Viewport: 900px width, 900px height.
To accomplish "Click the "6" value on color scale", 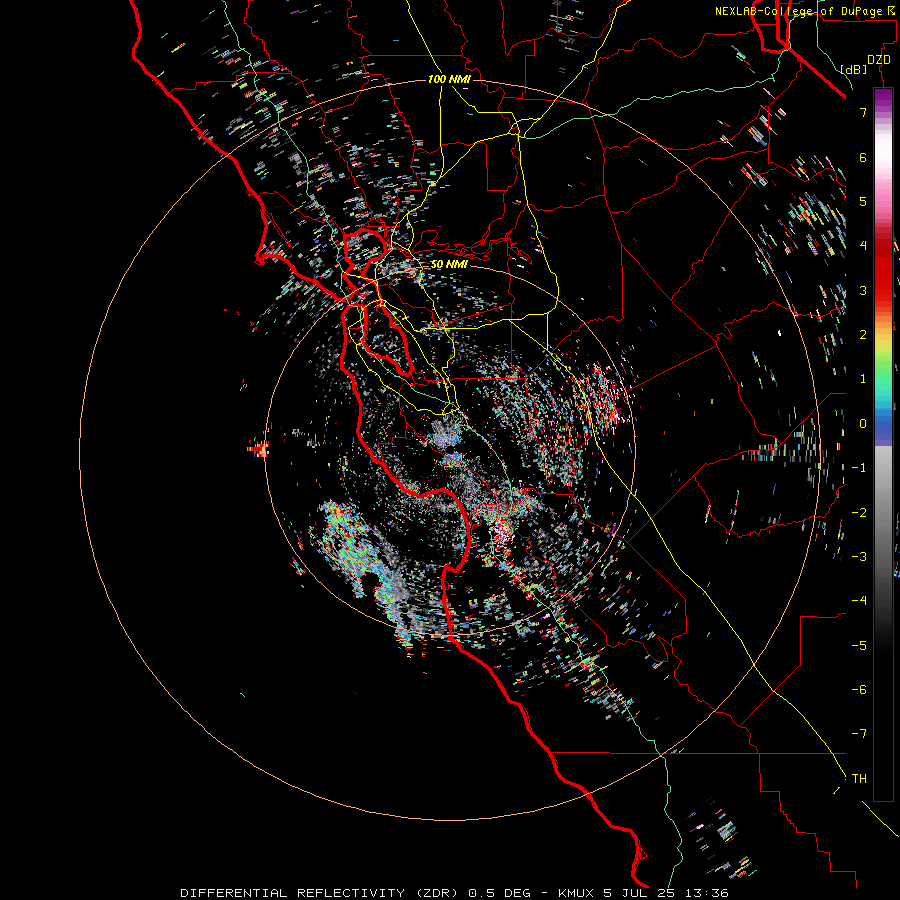I will tap(863, 157).
